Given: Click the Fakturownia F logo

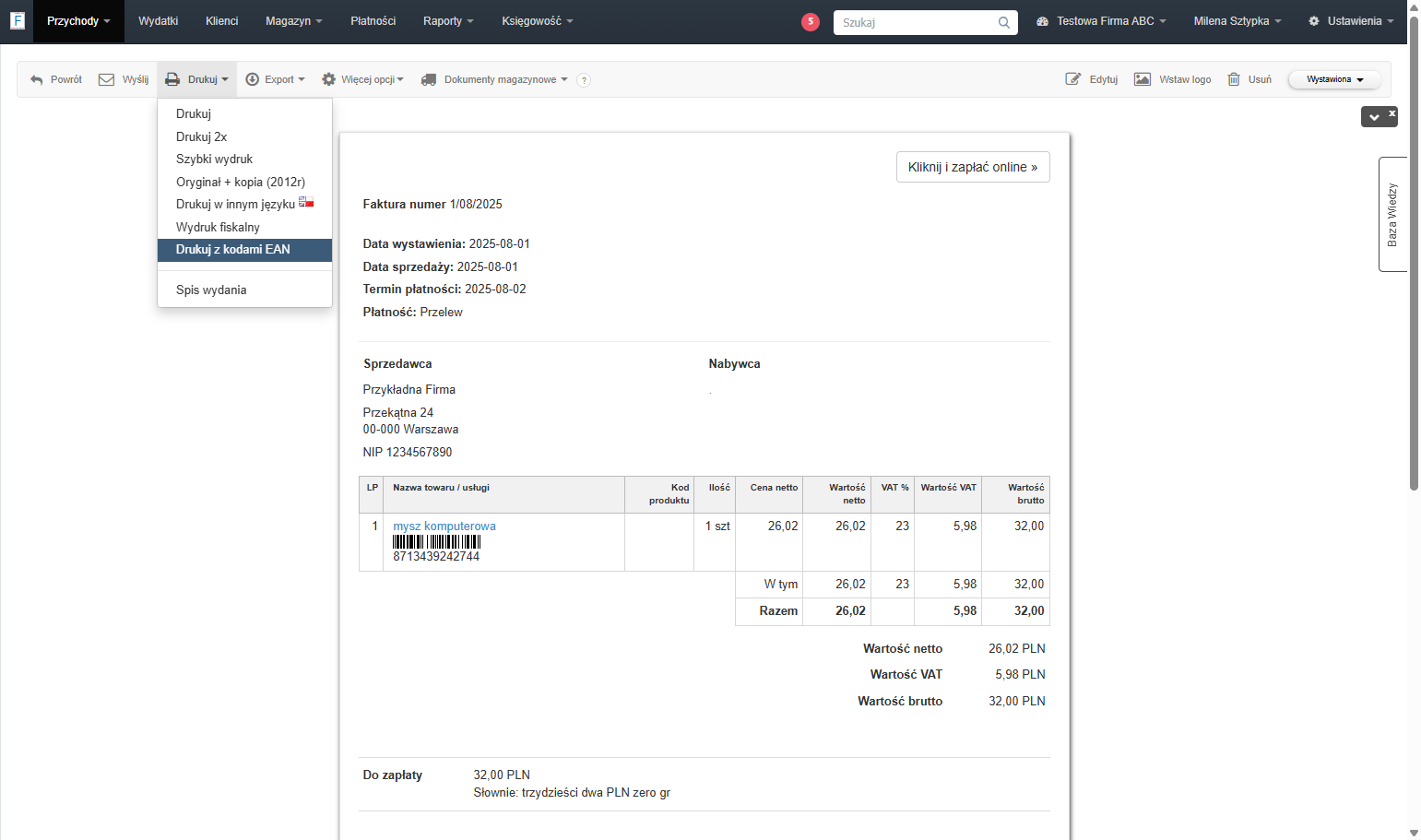Looking at the screenshot, I should click(x=17, y=20).
